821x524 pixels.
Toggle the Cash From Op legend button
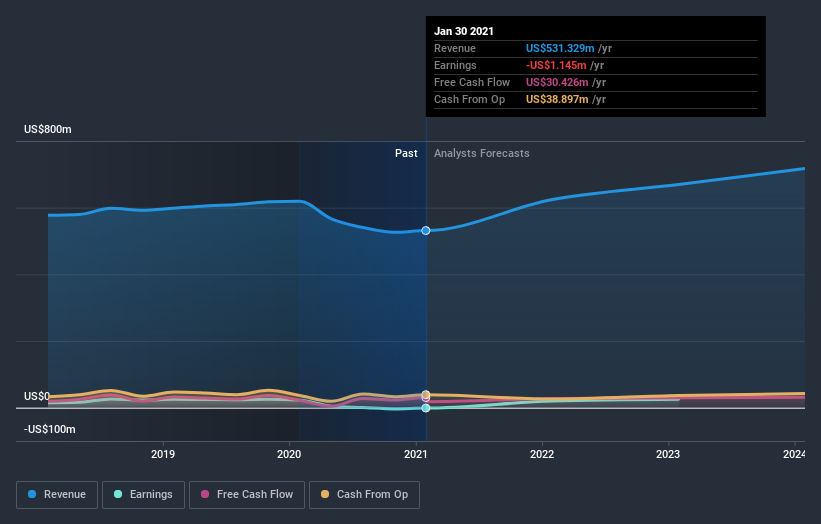click(364, 495)
